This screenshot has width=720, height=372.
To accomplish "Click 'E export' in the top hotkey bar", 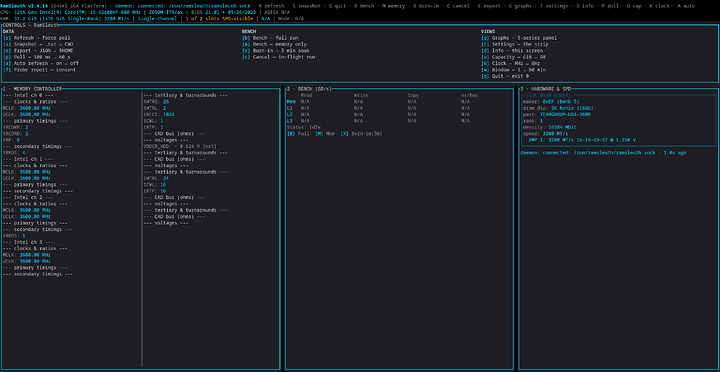I will 489,6.
